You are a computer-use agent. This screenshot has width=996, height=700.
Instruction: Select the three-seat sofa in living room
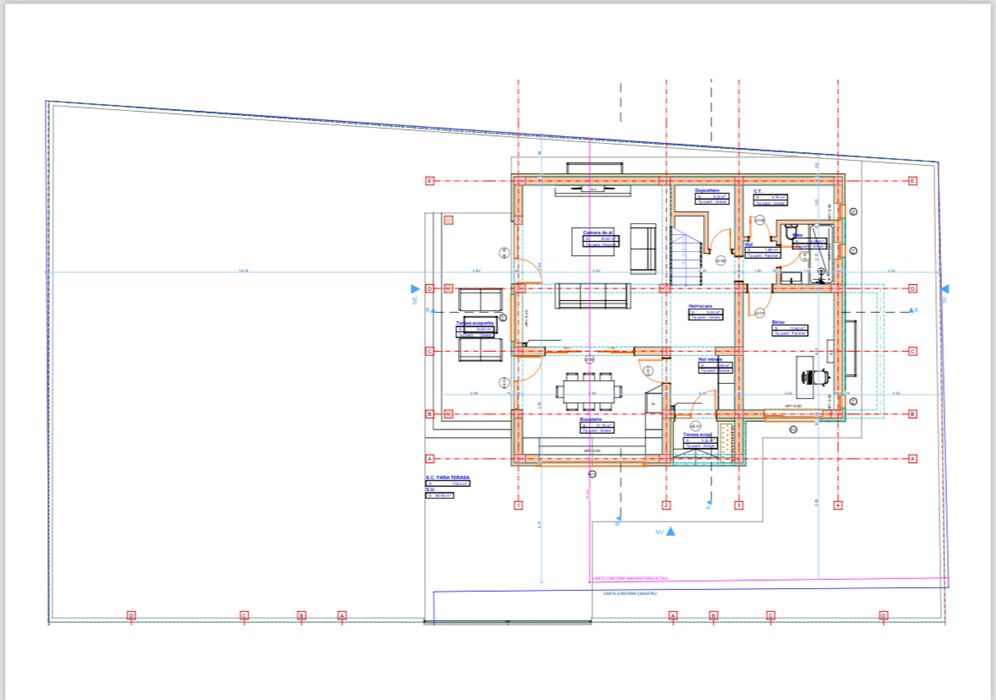pyautogui.click(x=593, y=296)
